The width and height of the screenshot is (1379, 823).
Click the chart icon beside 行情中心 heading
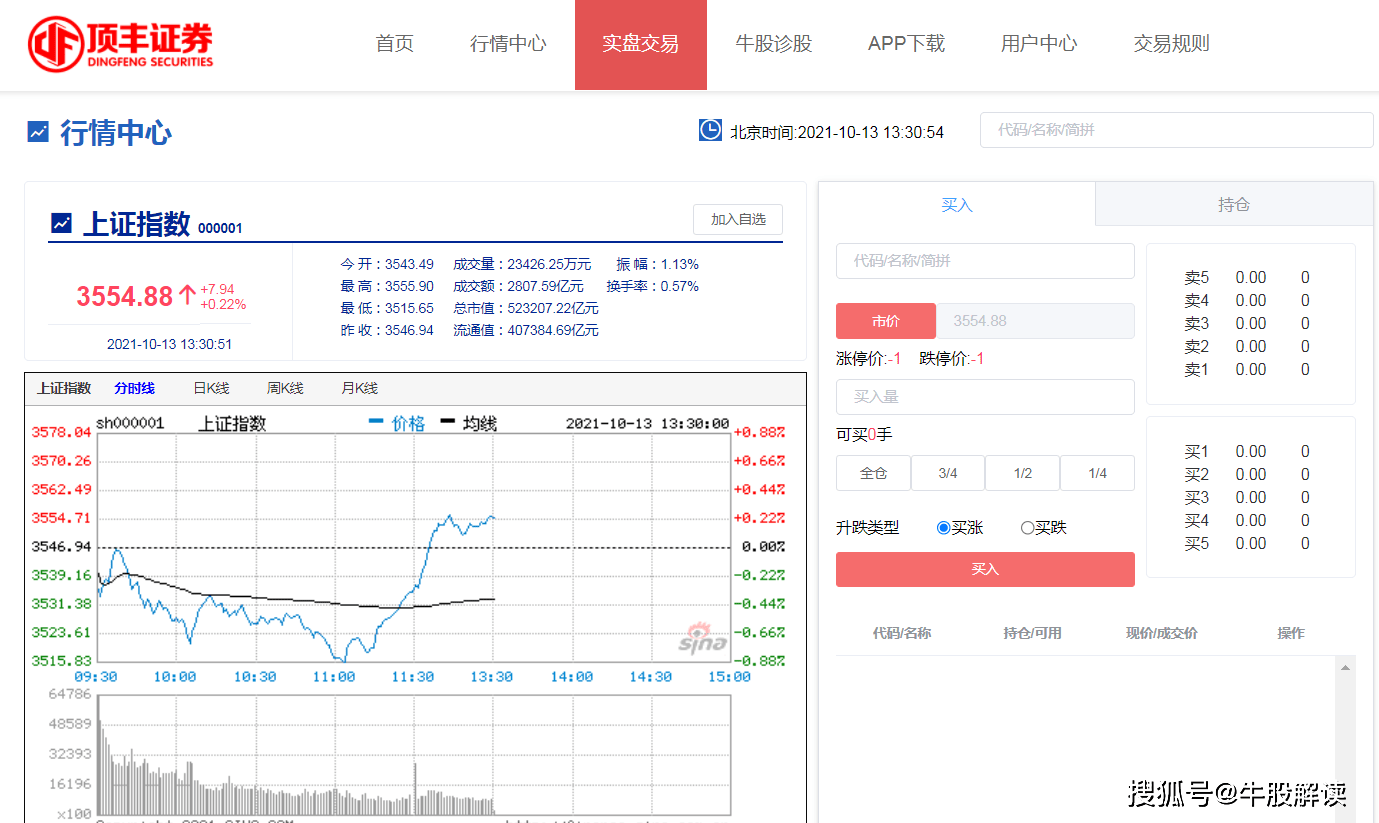coord(38,131)
